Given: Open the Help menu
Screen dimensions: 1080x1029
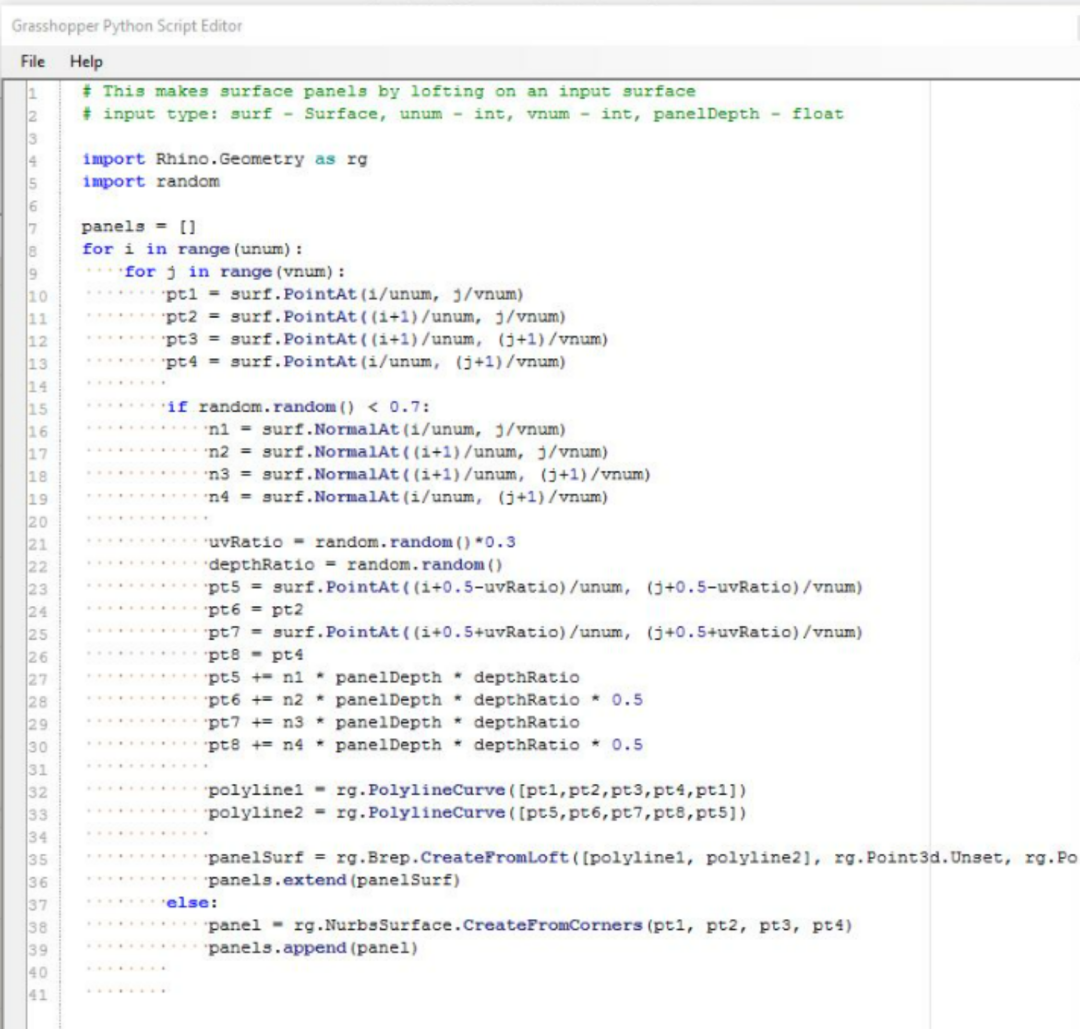Looking at the screenshot, I should click(87, 61).
